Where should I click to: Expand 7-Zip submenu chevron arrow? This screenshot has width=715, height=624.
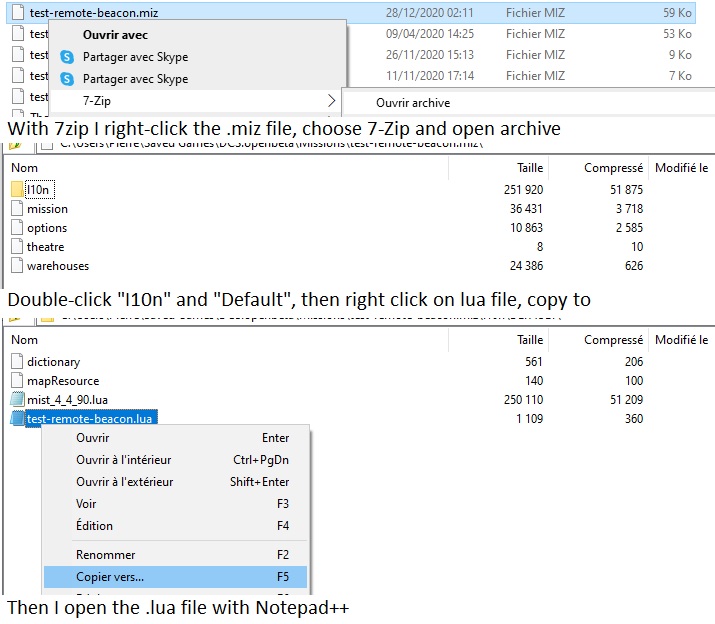point(332,101)
